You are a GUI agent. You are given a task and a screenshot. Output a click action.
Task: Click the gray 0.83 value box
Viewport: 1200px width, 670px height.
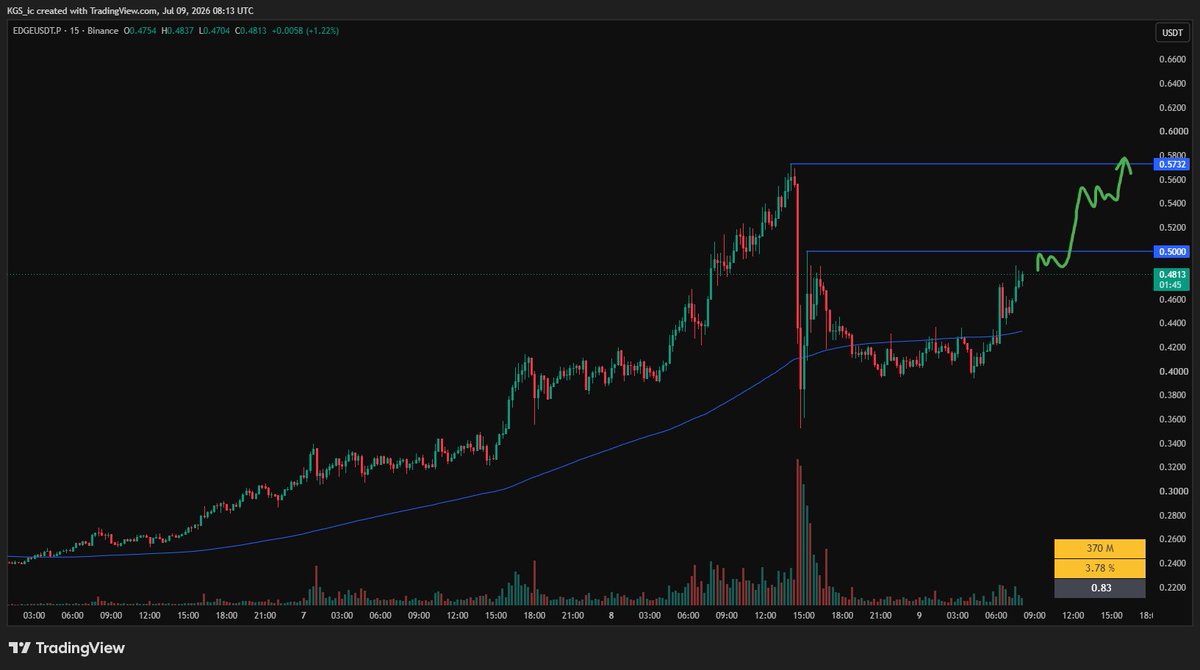point(1100,588)
